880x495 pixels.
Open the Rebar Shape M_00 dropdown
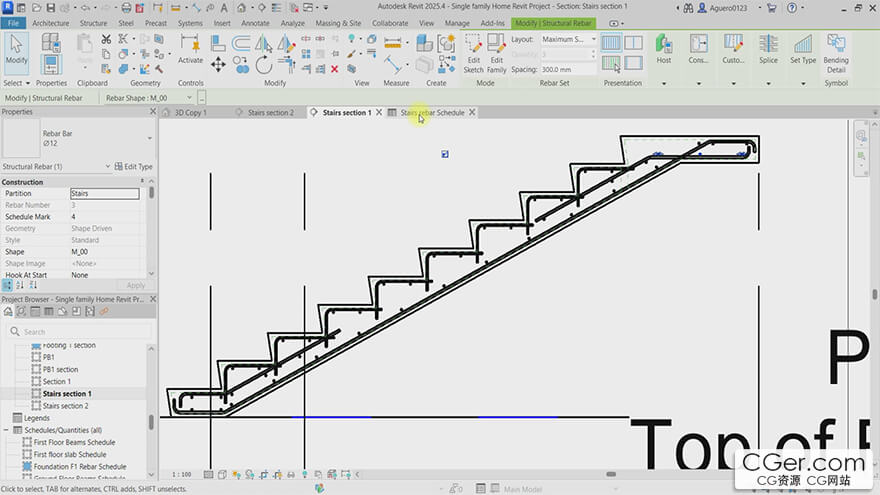pyautogui.click(x=150, y=98)
